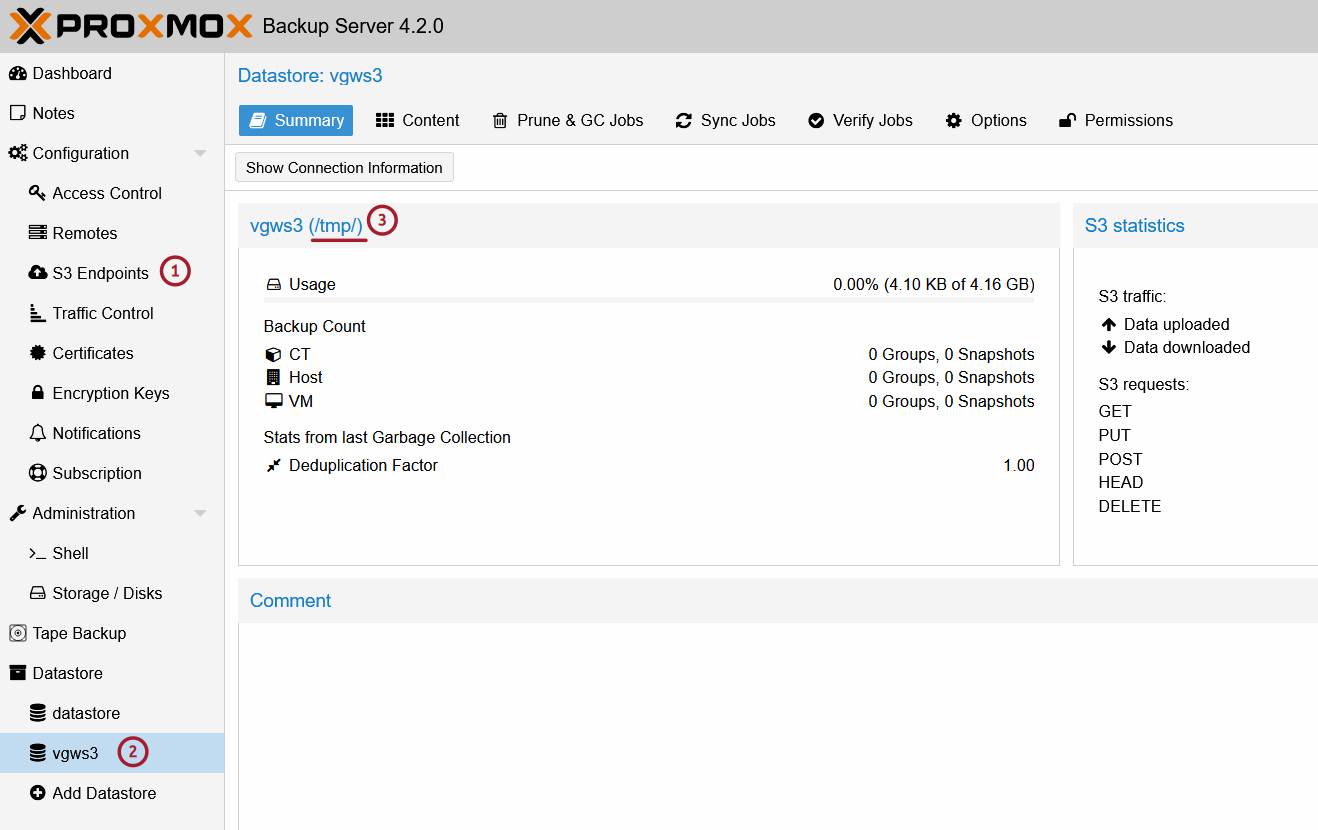Viewport: 1318px width, 830px height.
Task: Click inside the Comment panel body
Action: (x=778, y=726)
